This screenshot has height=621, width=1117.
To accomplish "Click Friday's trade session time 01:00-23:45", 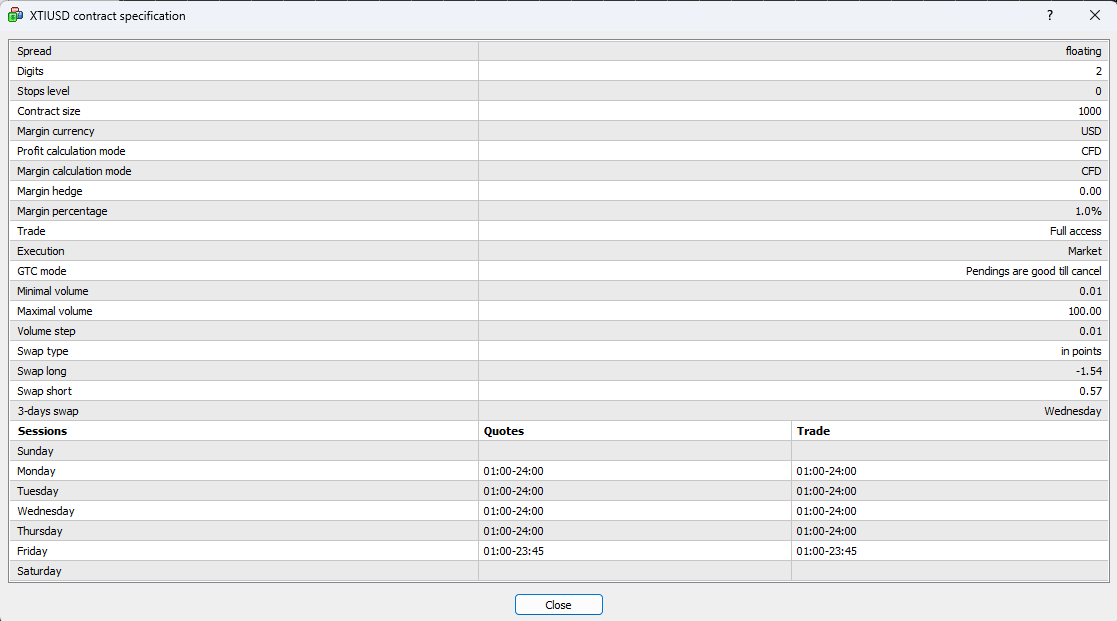I will point(826,551).
